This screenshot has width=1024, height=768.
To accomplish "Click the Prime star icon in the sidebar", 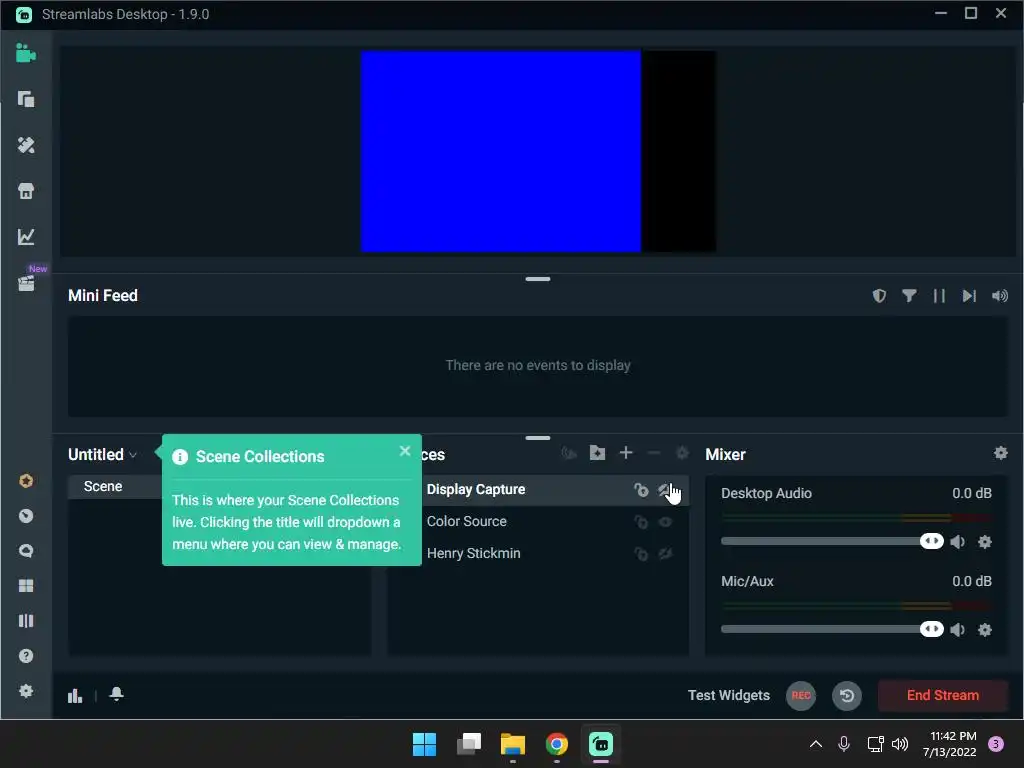I will tap(26, 481).
